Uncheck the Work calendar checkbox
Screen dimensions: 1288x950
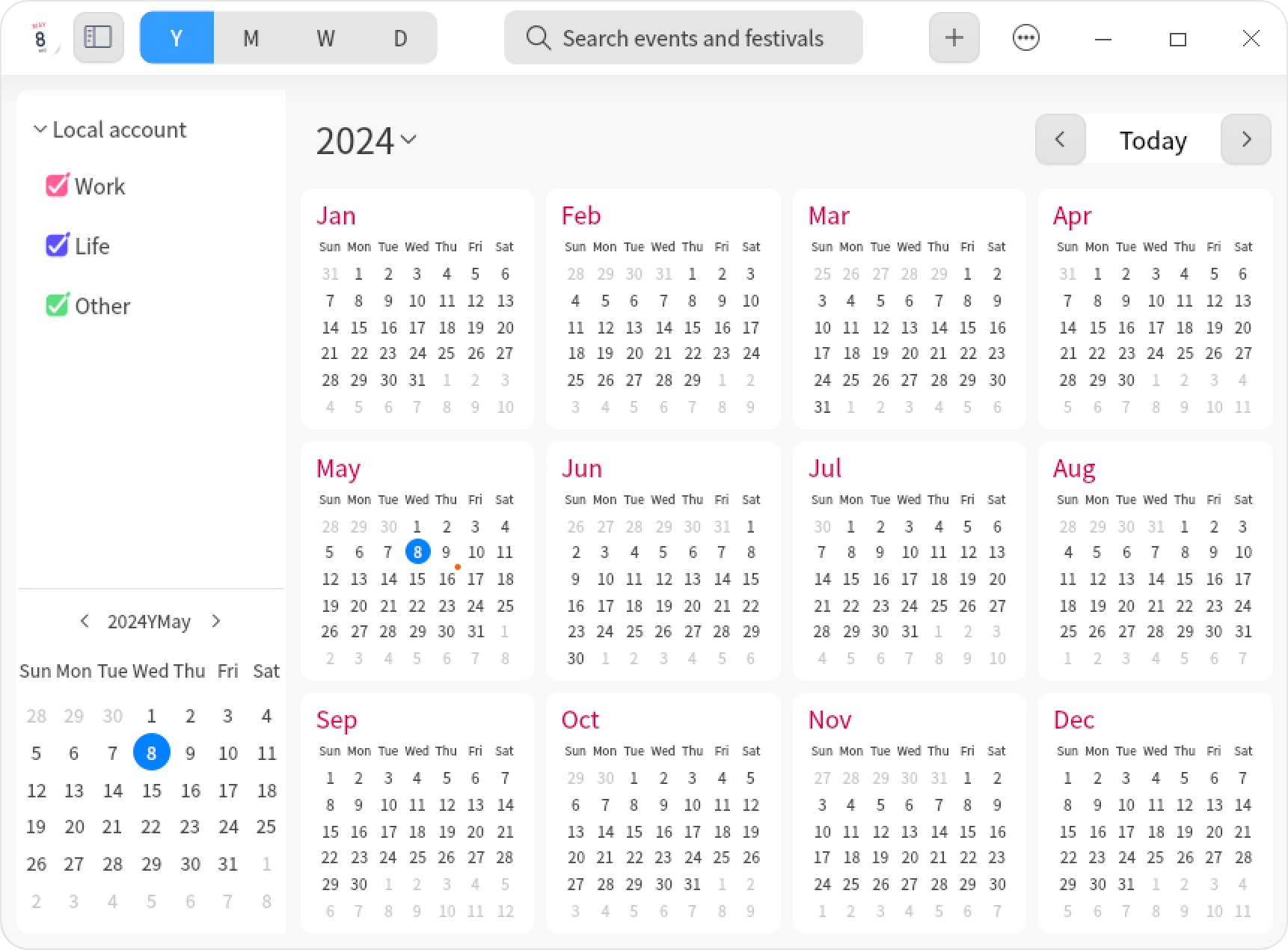coord(57,186)
